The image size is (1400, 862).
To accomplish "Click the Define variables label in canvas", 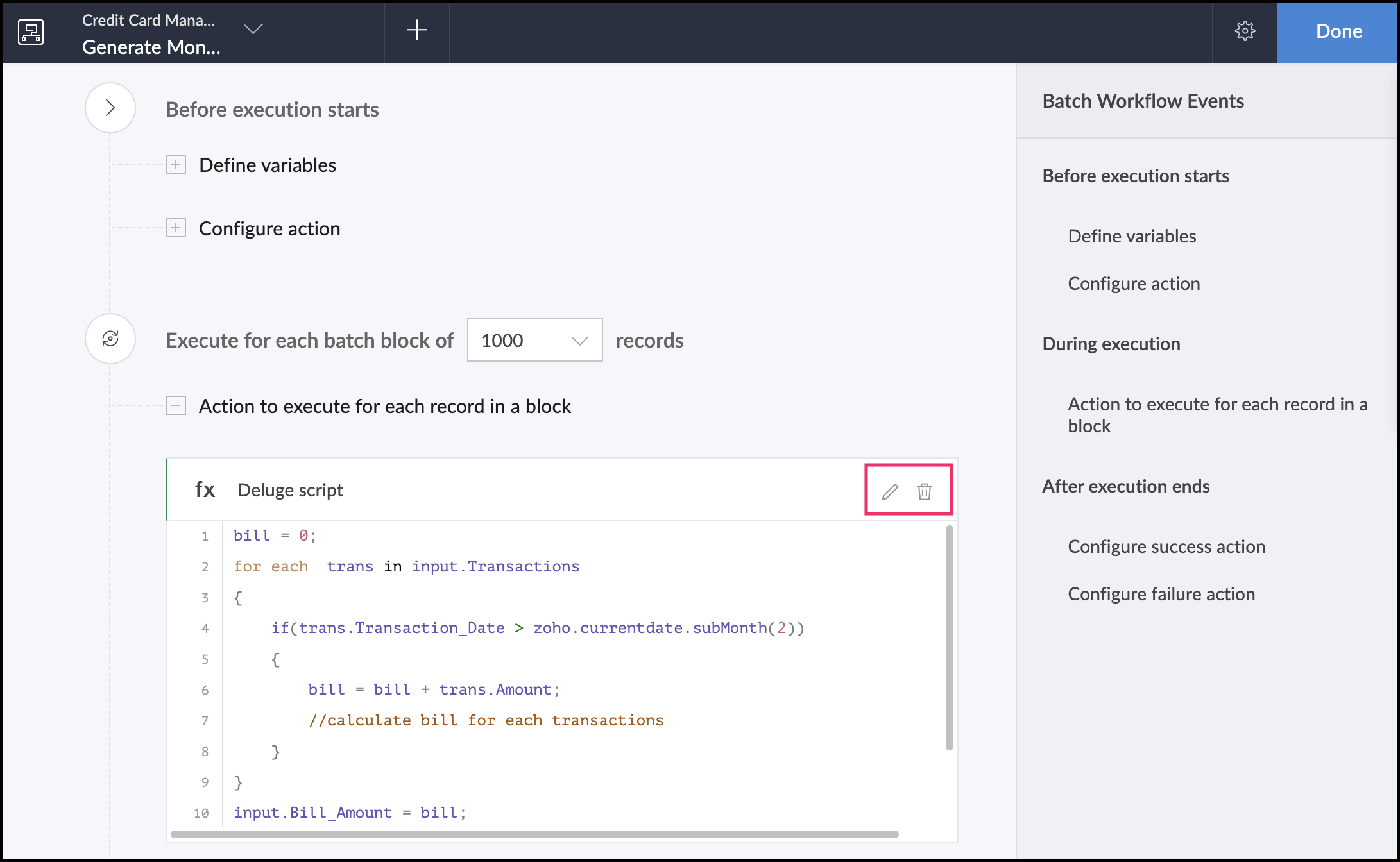I will [268, 165].
